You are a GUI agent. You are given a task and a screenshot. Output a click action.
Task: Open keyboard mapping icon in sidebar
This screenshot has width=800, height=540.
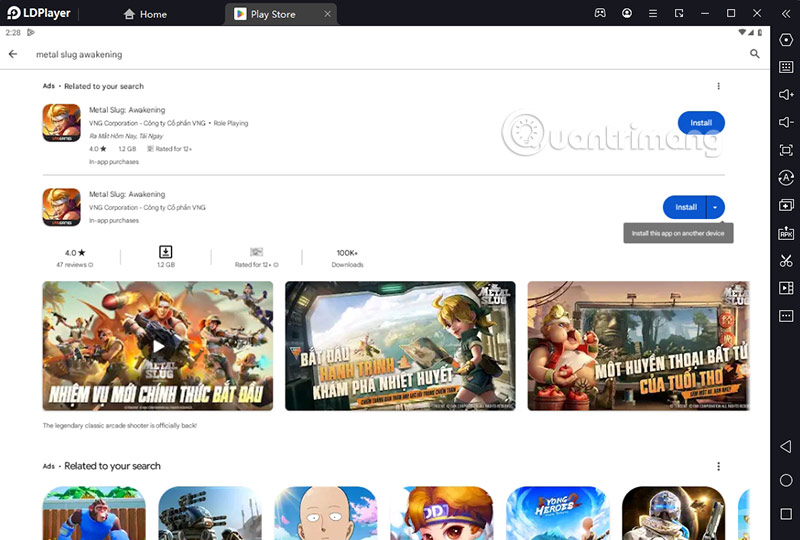coord(786,67)
